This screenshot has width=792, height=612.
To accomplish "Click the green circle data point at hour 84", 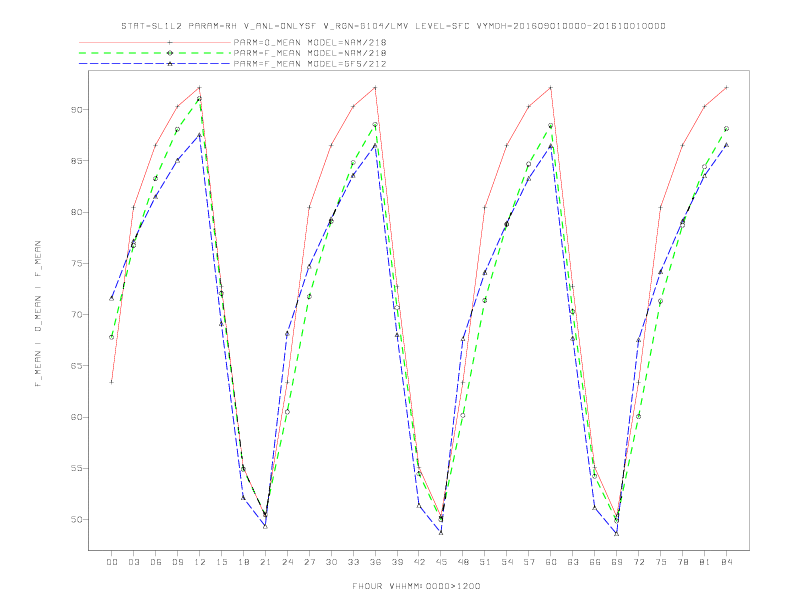I will [726, 129].
